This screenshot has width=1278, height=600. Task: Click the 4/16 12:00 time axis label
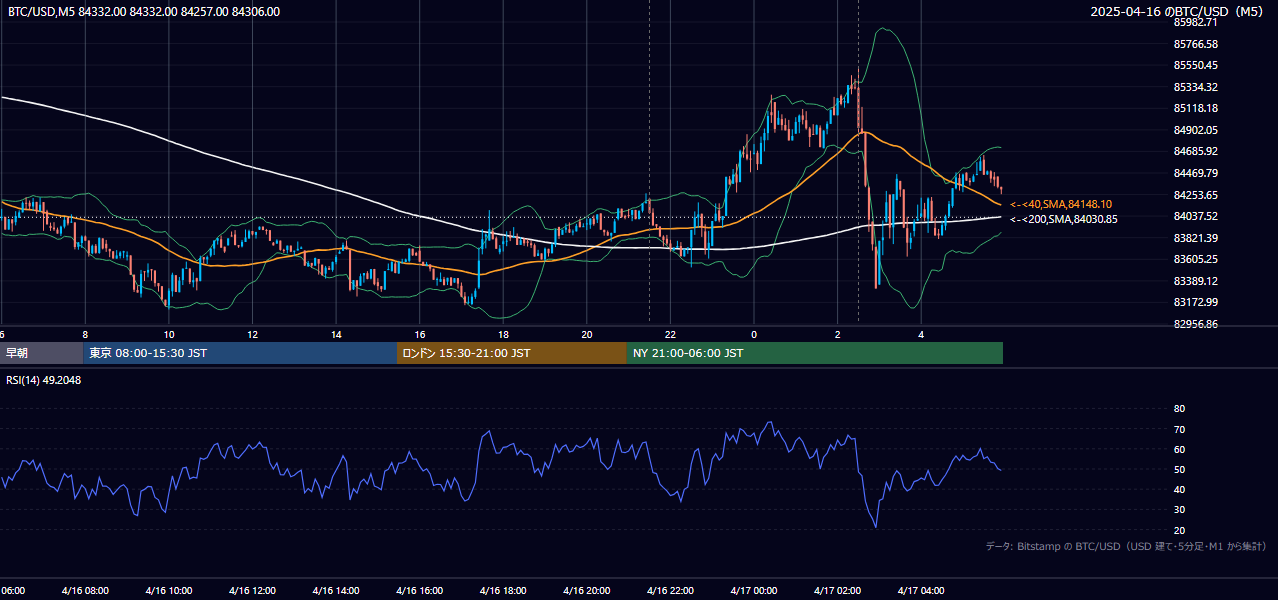pyautogui.click(x=251, y=591)
